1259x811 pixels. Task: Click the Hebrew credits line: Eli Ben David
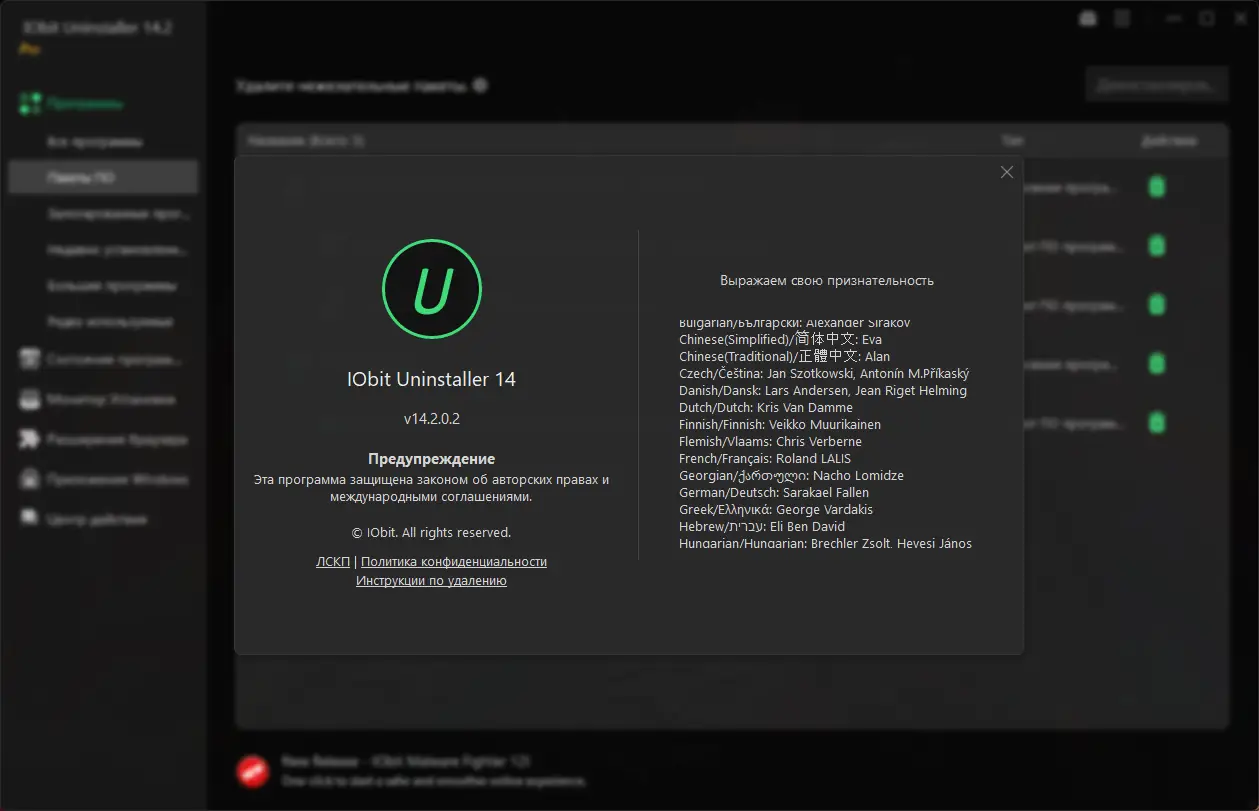pyautogui.click(x=762, y=527)
